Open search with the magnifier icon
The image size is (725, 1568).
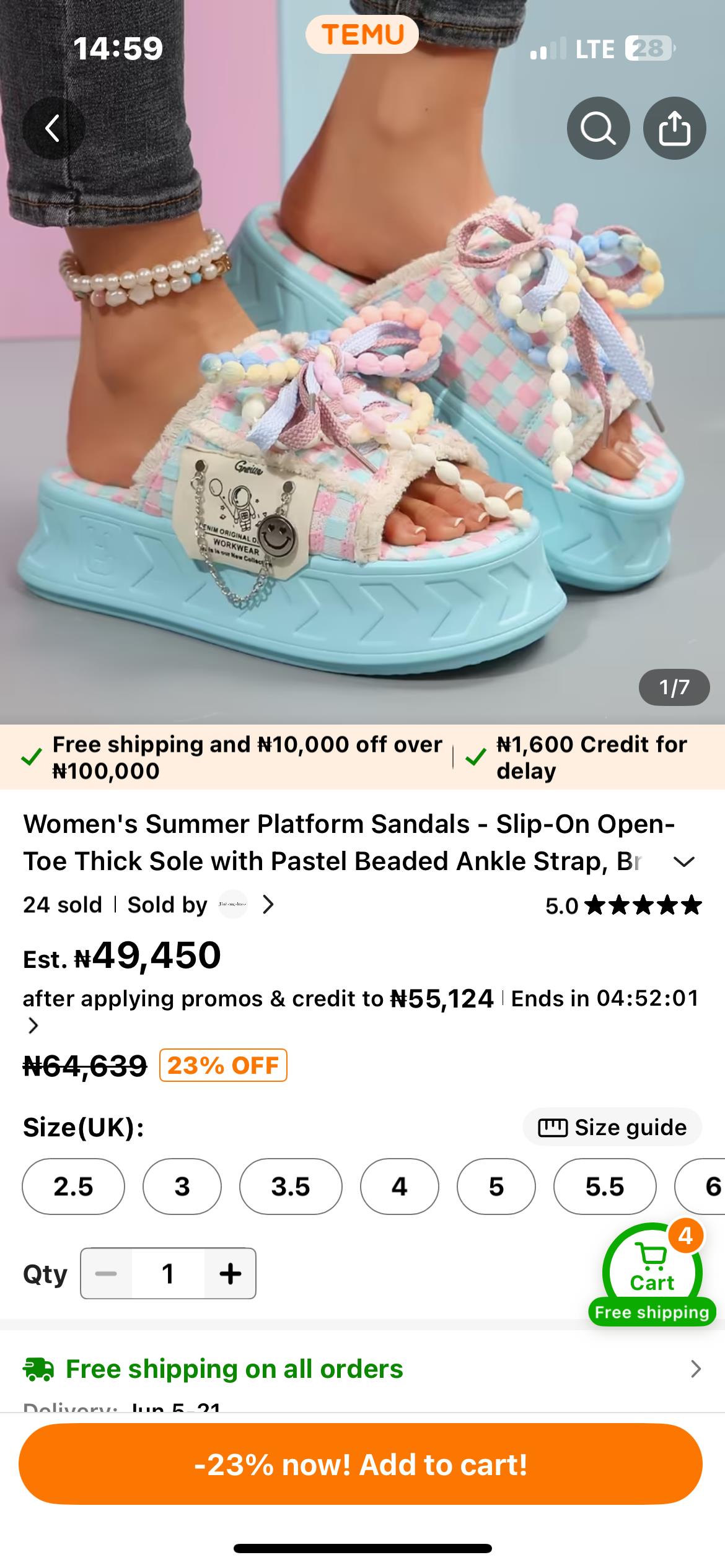click(598, 129)
